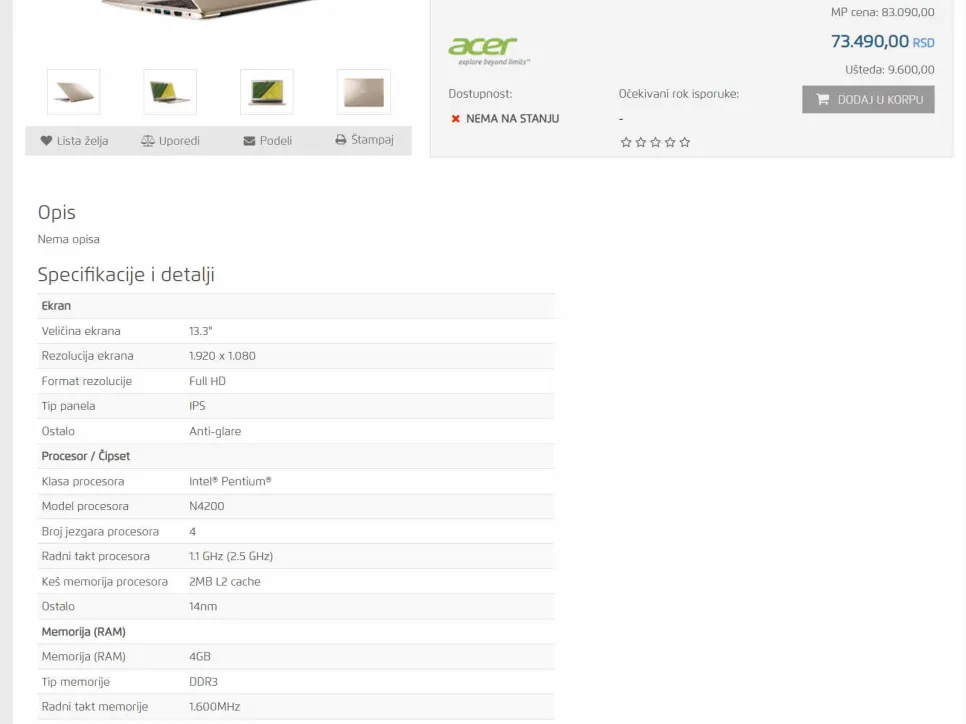Show the thumbnail of the gold laptop lid

click(x=364, y=92)
